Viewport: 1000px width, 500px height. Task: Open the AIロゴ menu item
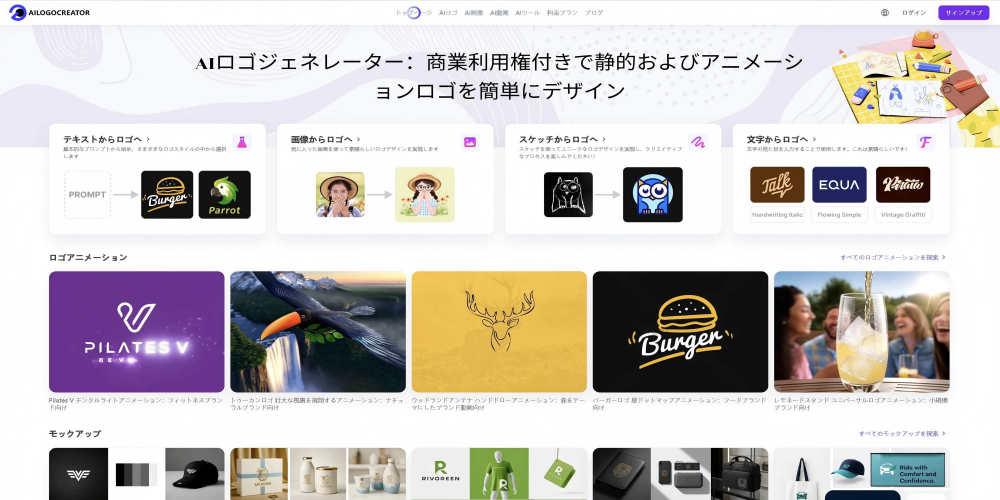449,13
